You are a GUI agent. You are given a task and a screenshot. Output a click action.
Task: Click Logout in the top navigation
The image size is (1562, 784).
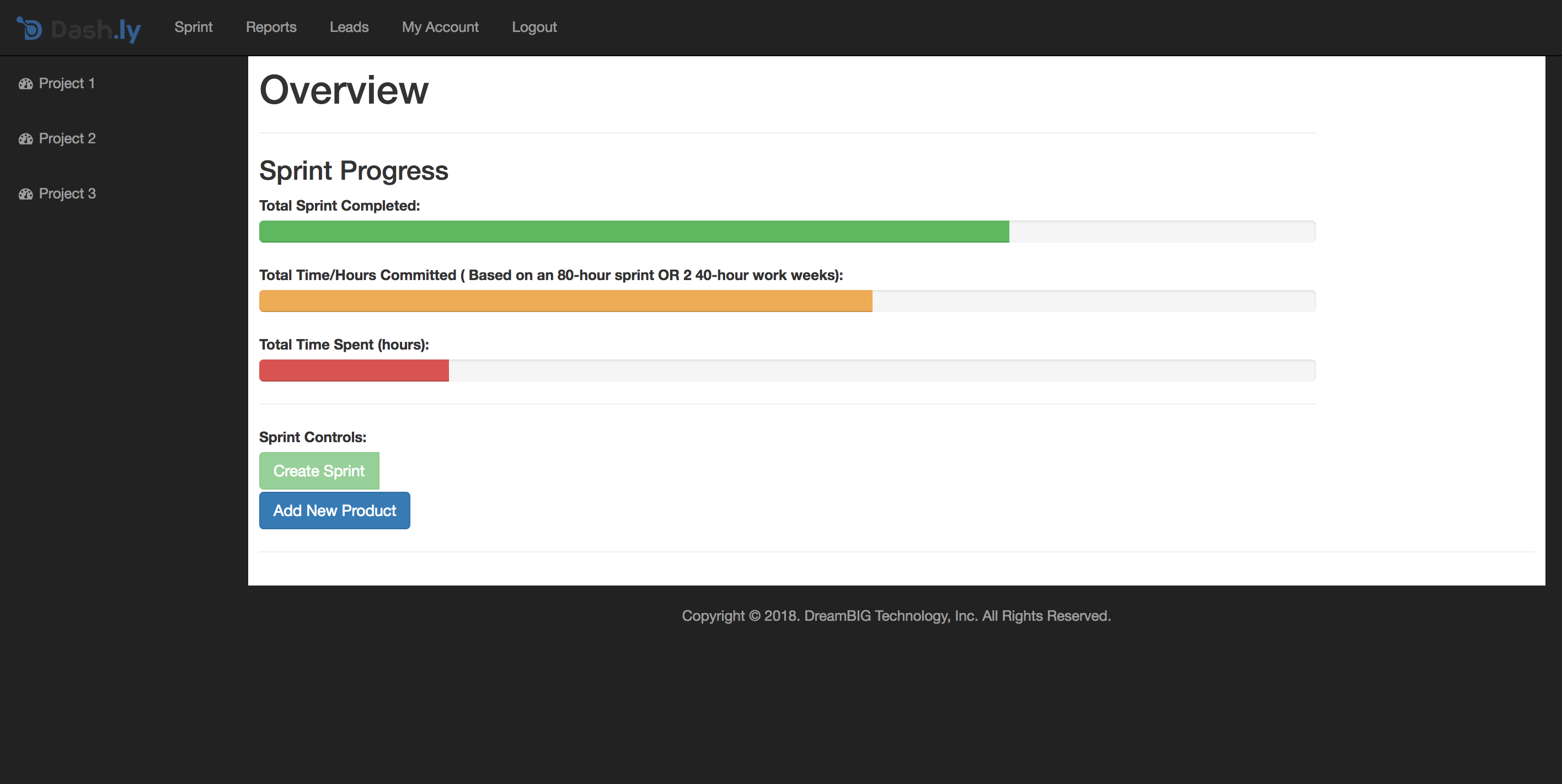tap(534, 27)
